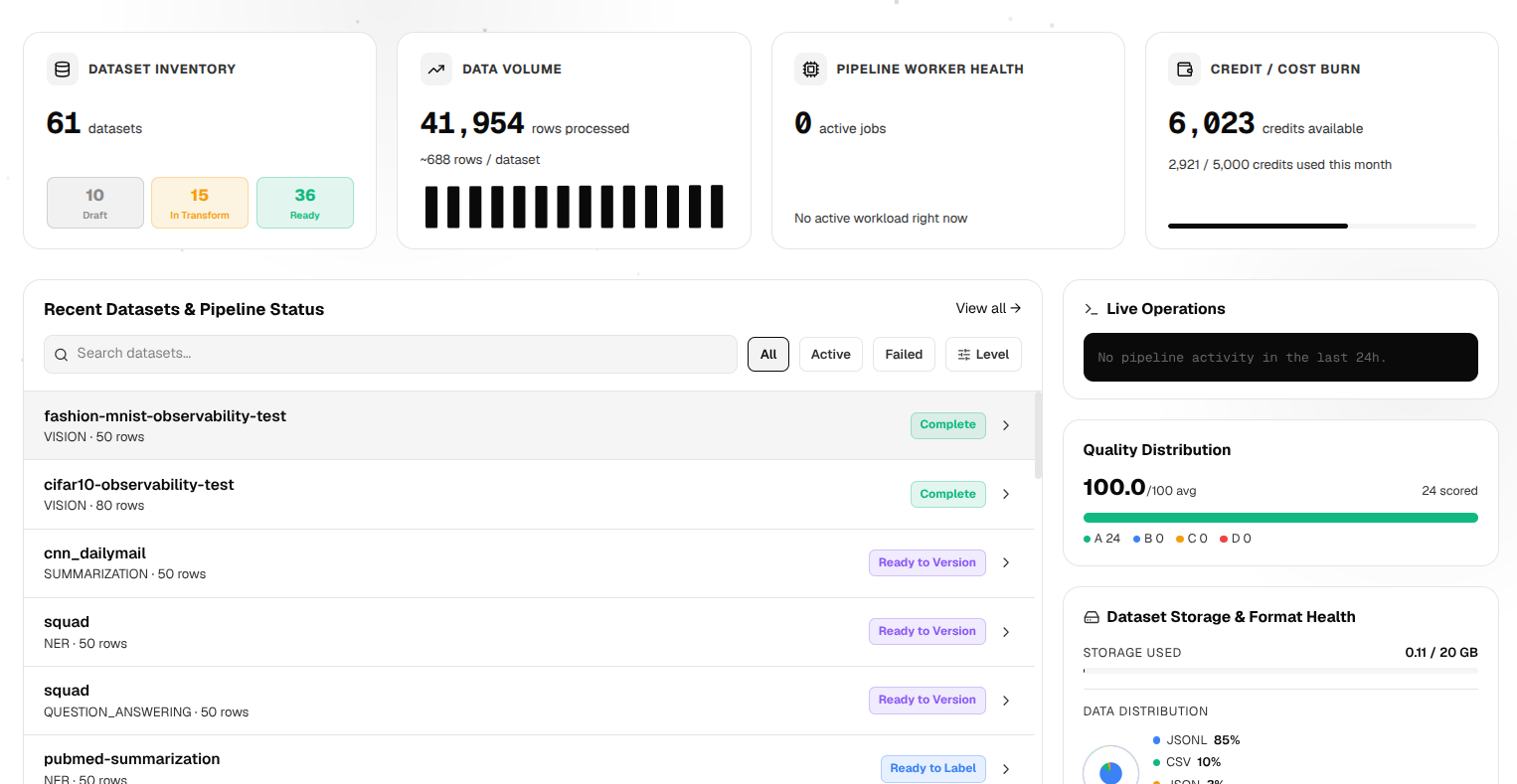Viewport: 1517px width, 784px height.
Task: Click the Pipeline Worker Health CPU icon
Action: coord(811,70)
